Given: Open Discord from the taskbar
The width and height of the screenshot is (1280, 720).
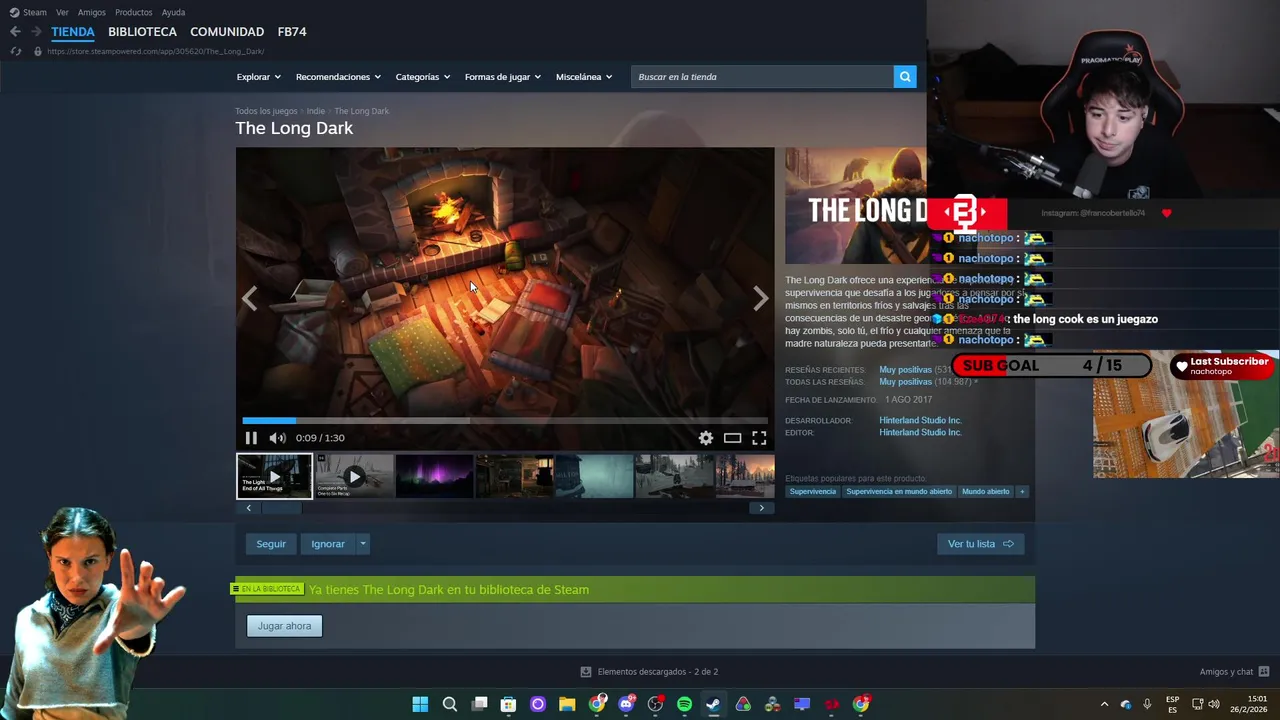Looking at the screenshot, I should (626, 704).
